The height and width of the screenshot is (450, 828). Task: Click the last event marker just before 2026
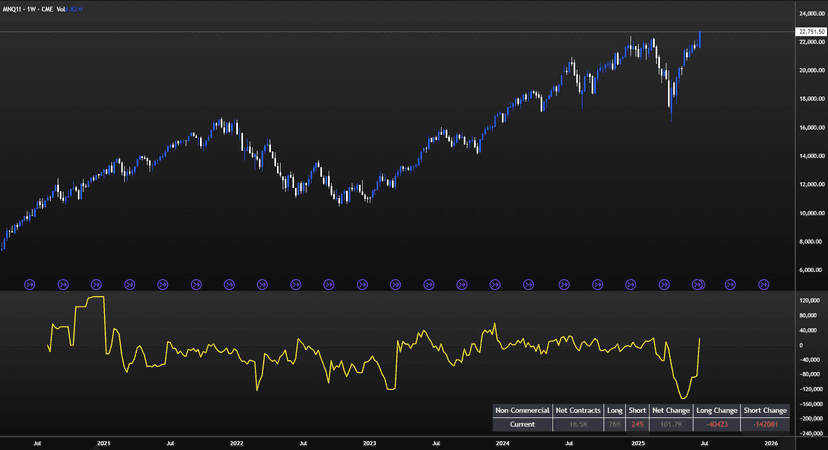(x=764, y=285)
